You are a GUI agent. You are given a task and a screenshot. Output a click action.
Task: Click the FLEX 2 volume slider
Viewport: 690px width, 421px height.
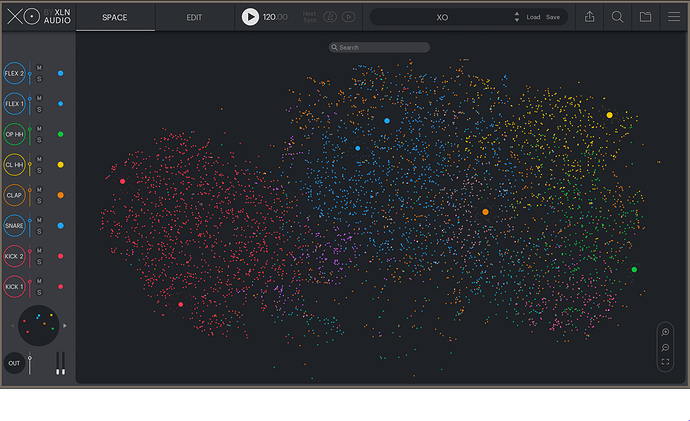pyautogui.click(x=29, y=73)
